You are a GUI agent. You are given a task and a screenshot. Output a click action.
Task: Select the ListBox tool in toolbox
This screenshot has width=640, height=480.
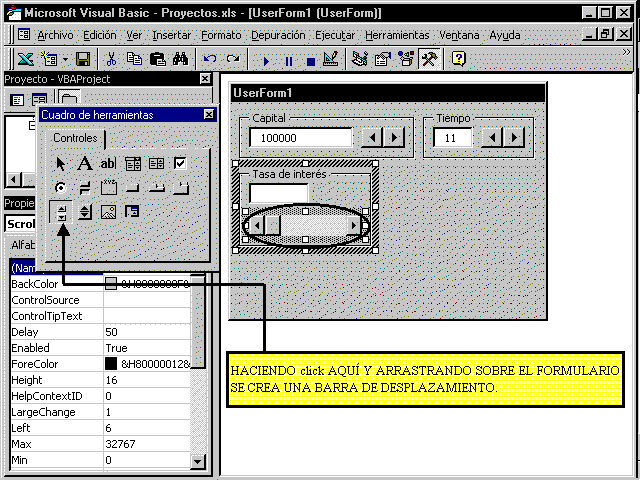(x=156, y=164)
